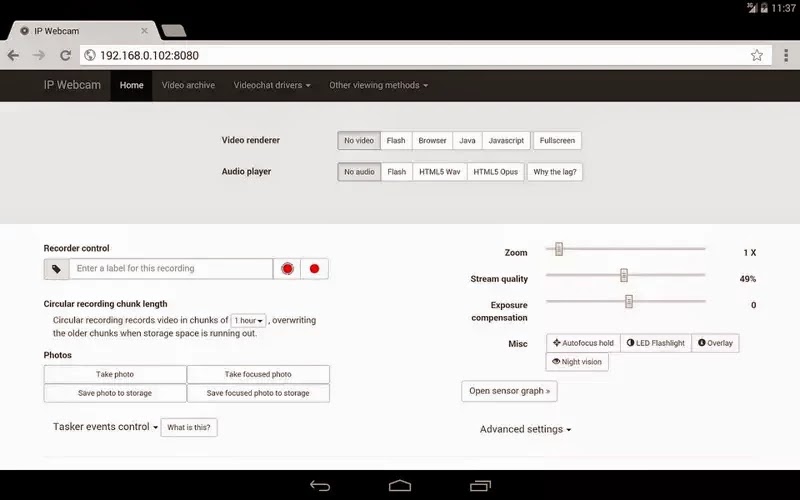Image resolution: width=800 pixels, height=500 pixels.
Task: Select Javascript video renderer
Action: click(x=506, y=140)
